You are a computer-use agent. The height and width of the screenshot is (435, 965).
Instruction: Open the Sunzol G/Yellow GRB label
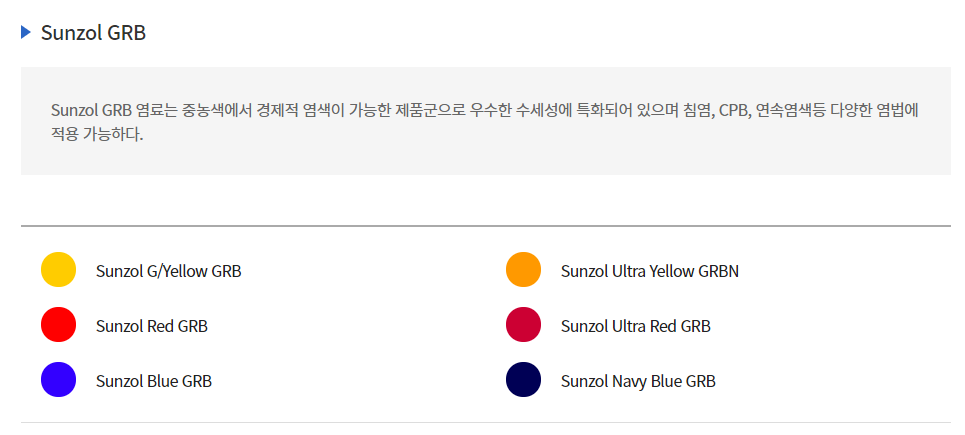tap(169, 271)
